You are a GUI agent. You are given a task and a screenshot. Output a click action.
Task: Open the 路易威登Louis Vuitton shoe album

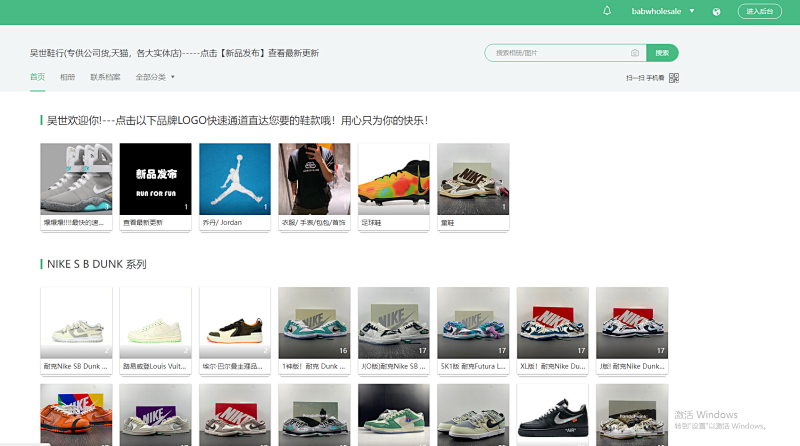pyautogui.click(x=156, y=323)
